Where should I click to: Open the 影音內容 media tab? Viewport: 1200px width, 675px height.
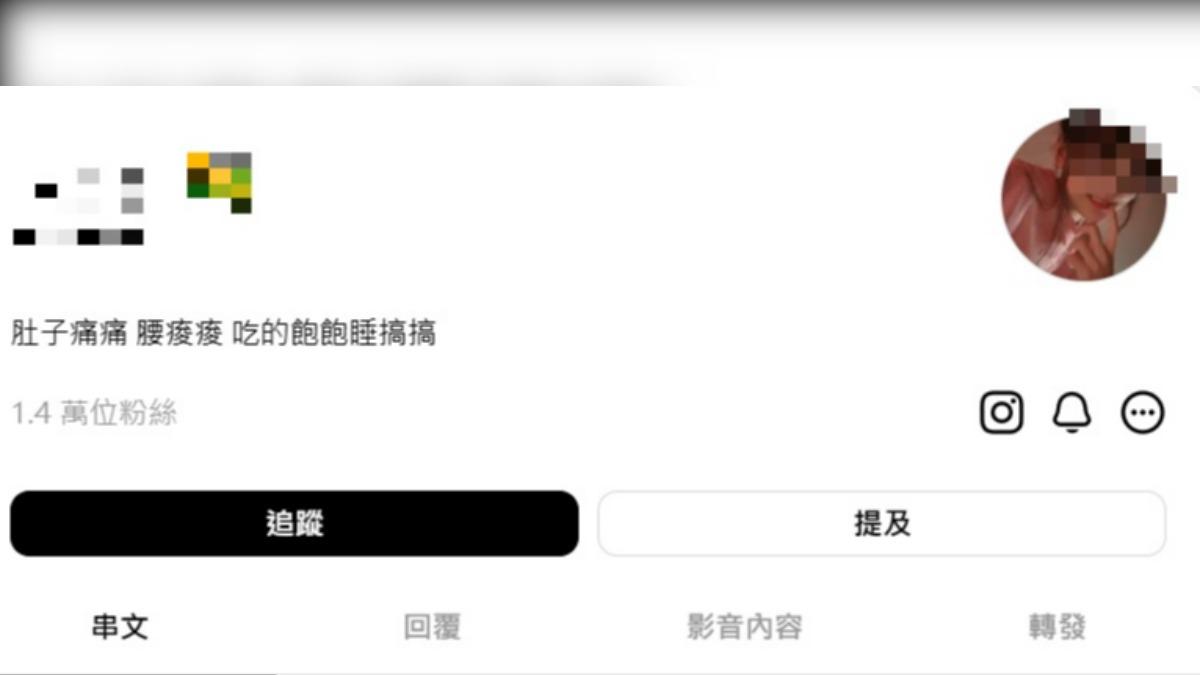[x=745, y=628]
